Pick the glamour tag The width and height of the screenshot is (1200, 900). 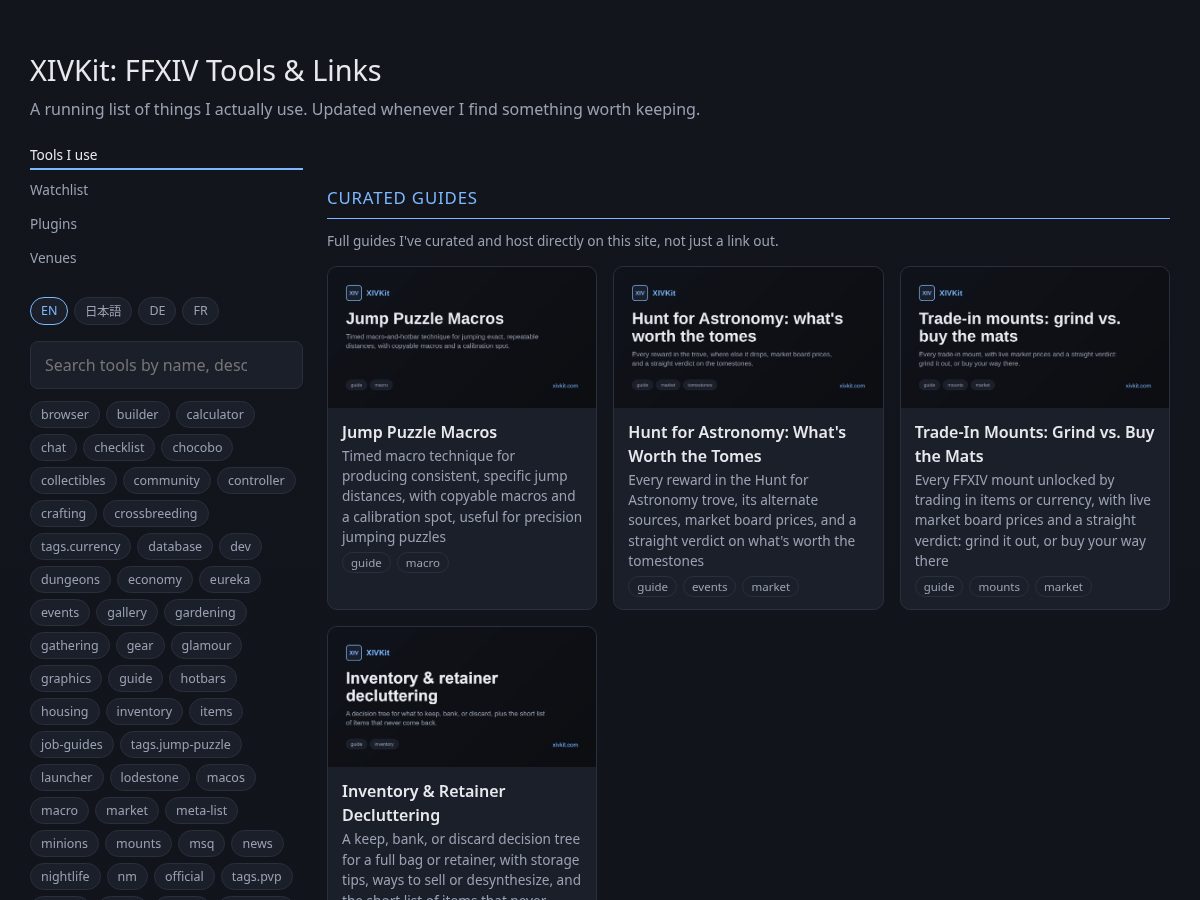click(206, 645)
